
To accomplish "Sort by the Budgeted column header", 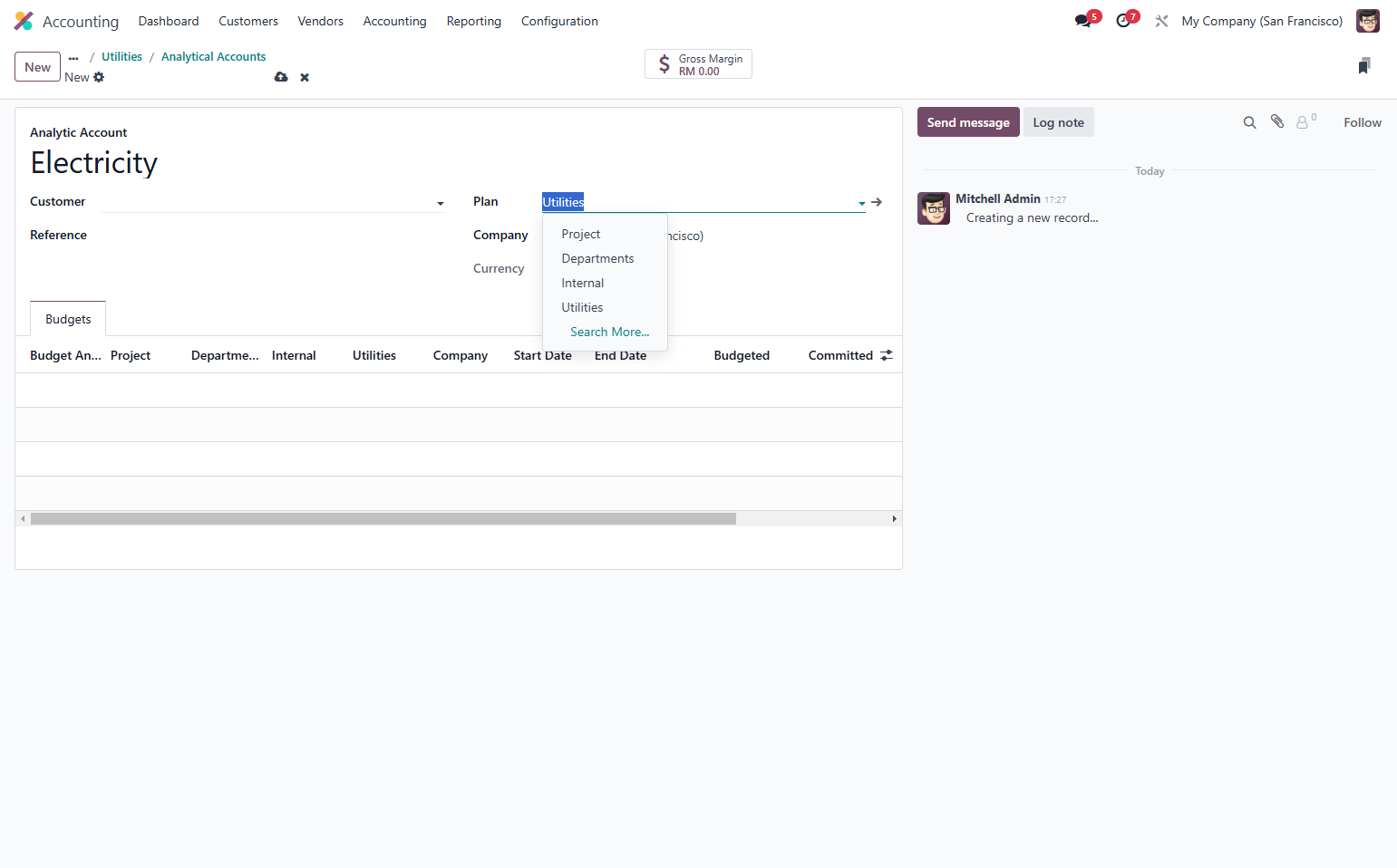I will click(x=742, y=355).
